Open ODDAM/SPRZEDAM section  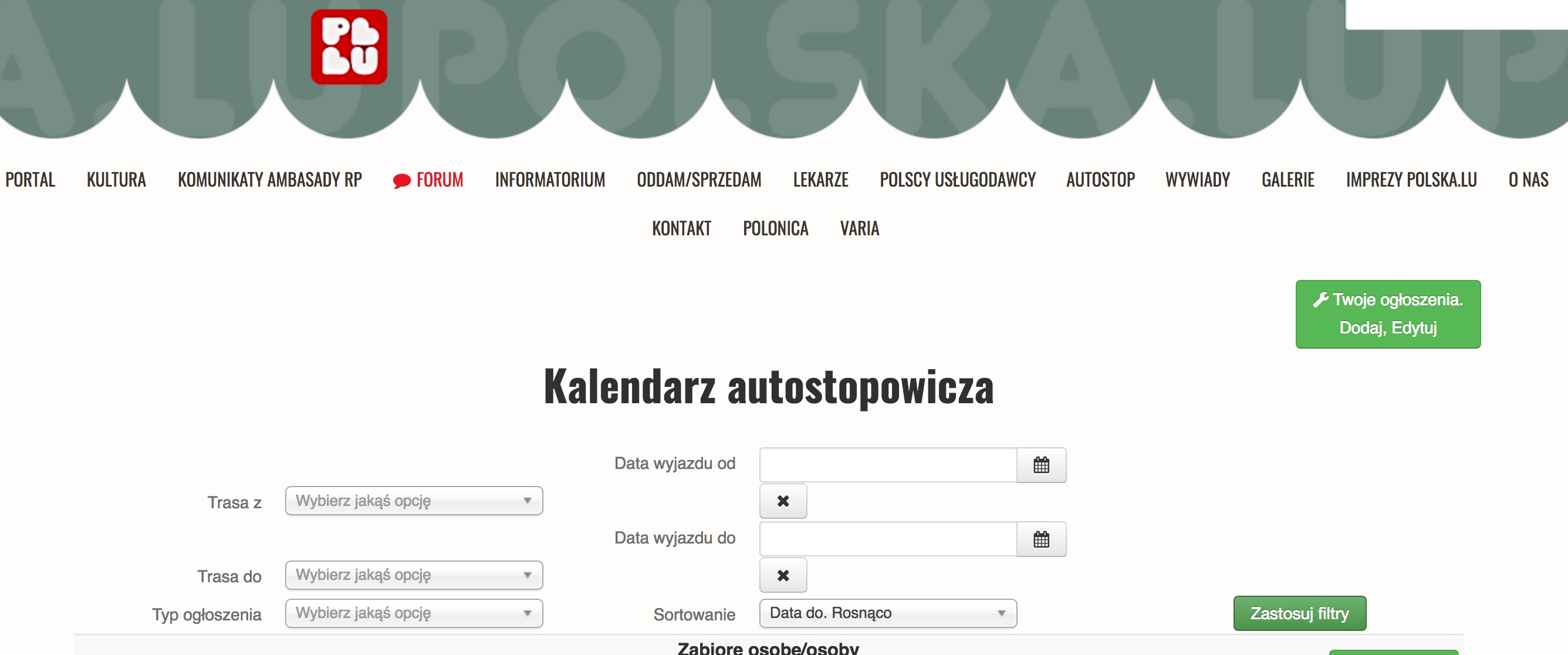pos(699,180)
